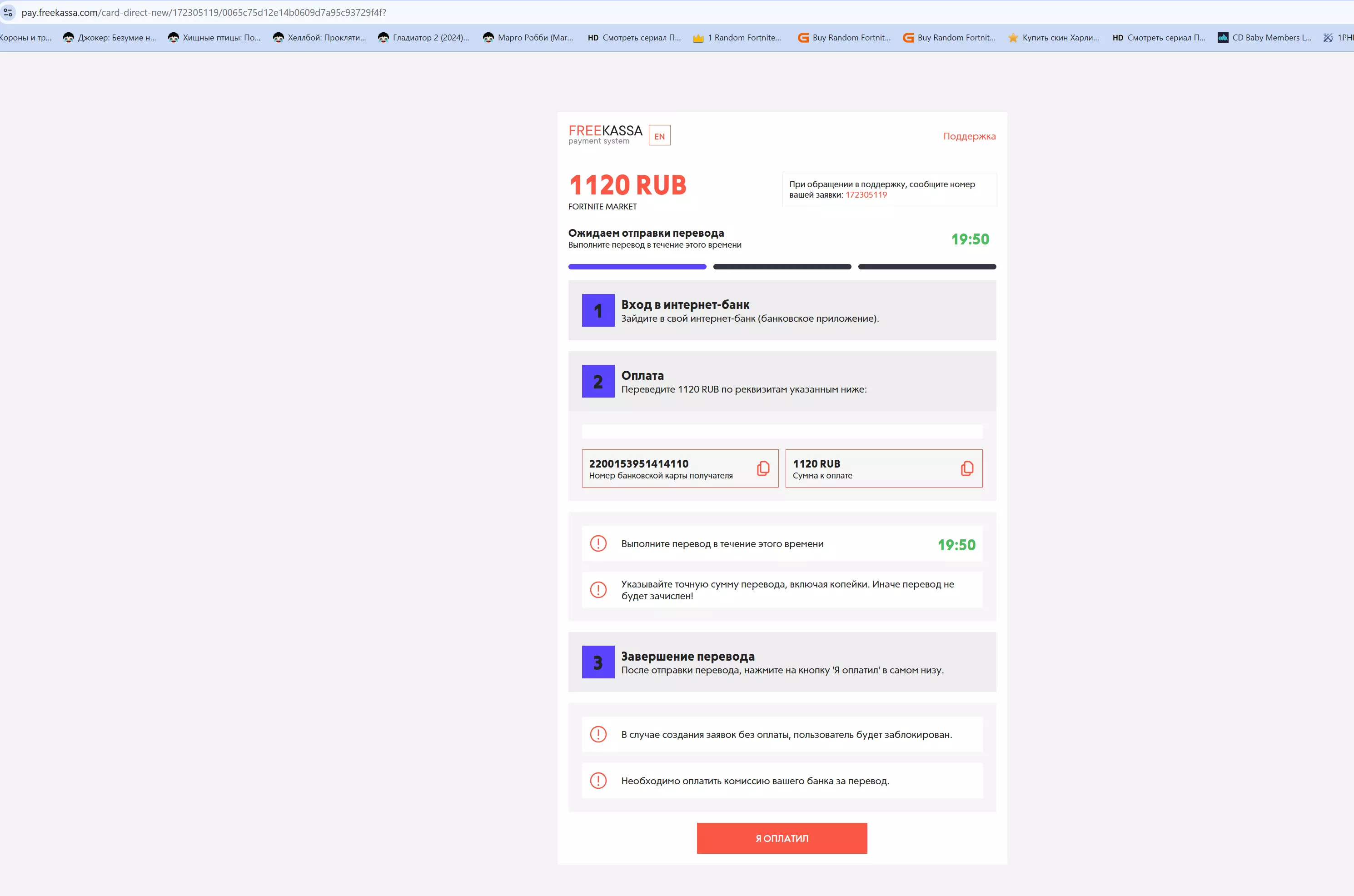Click the countdown timer beside 'Ожидаем отправки перевода'
The height and width of the screenshot is (896, 1354).
pos(970,239)
